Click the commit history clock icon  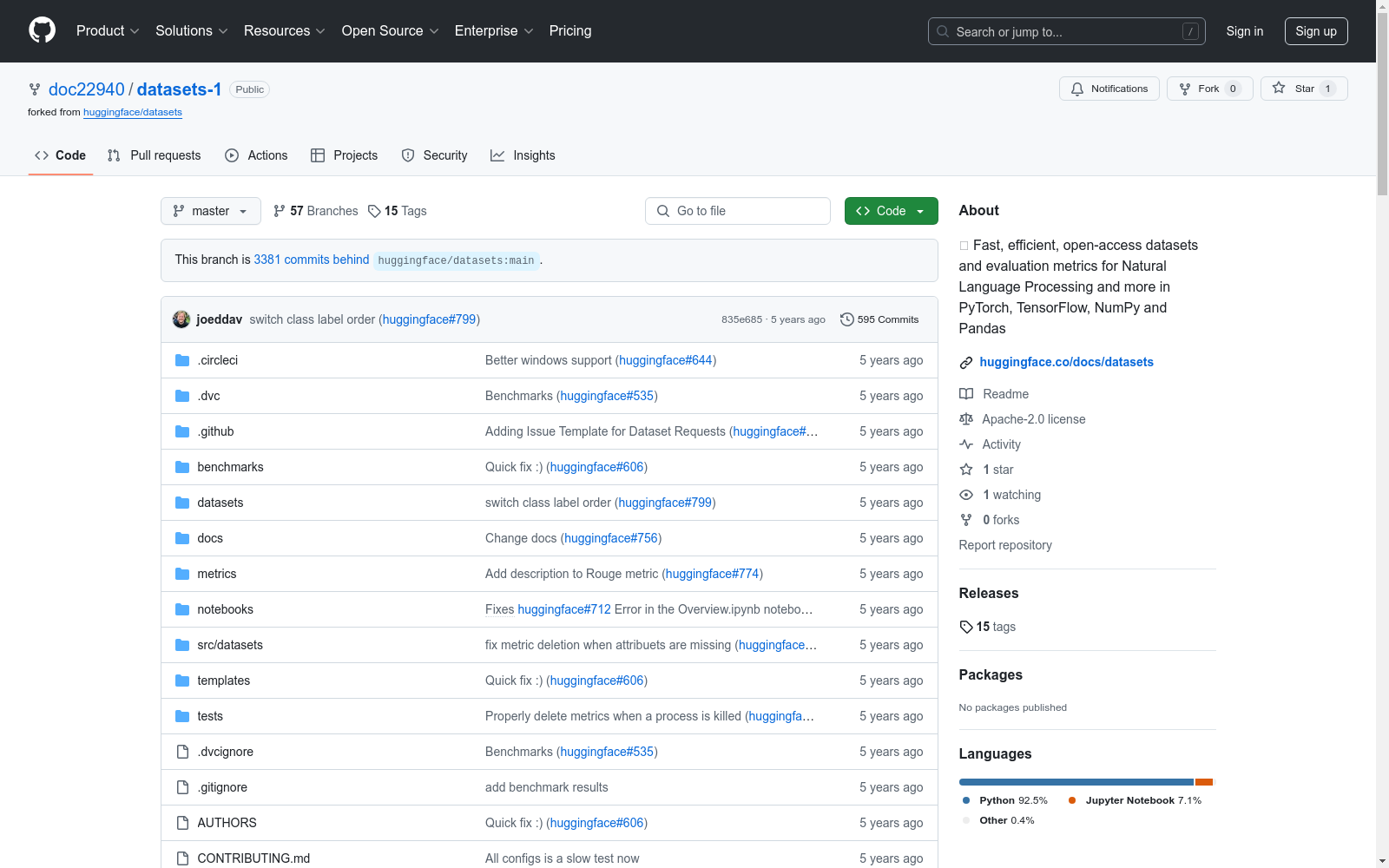tap(846, 319)
